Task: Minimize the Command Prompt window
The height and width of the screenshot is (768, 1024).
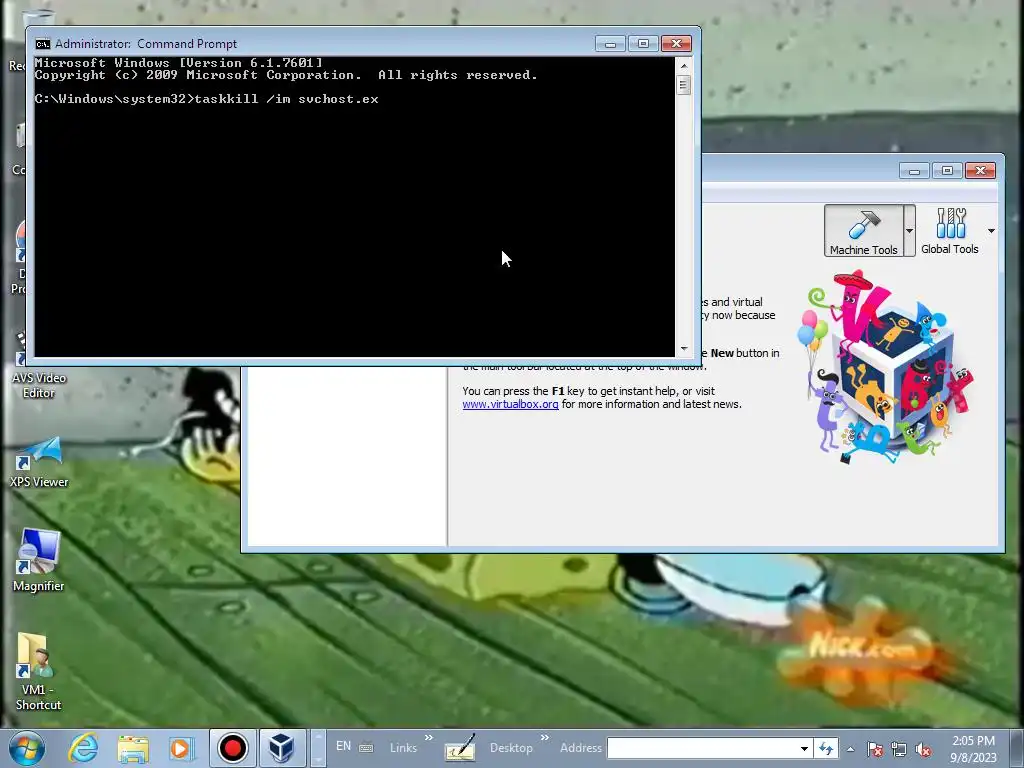Action: 610,44
